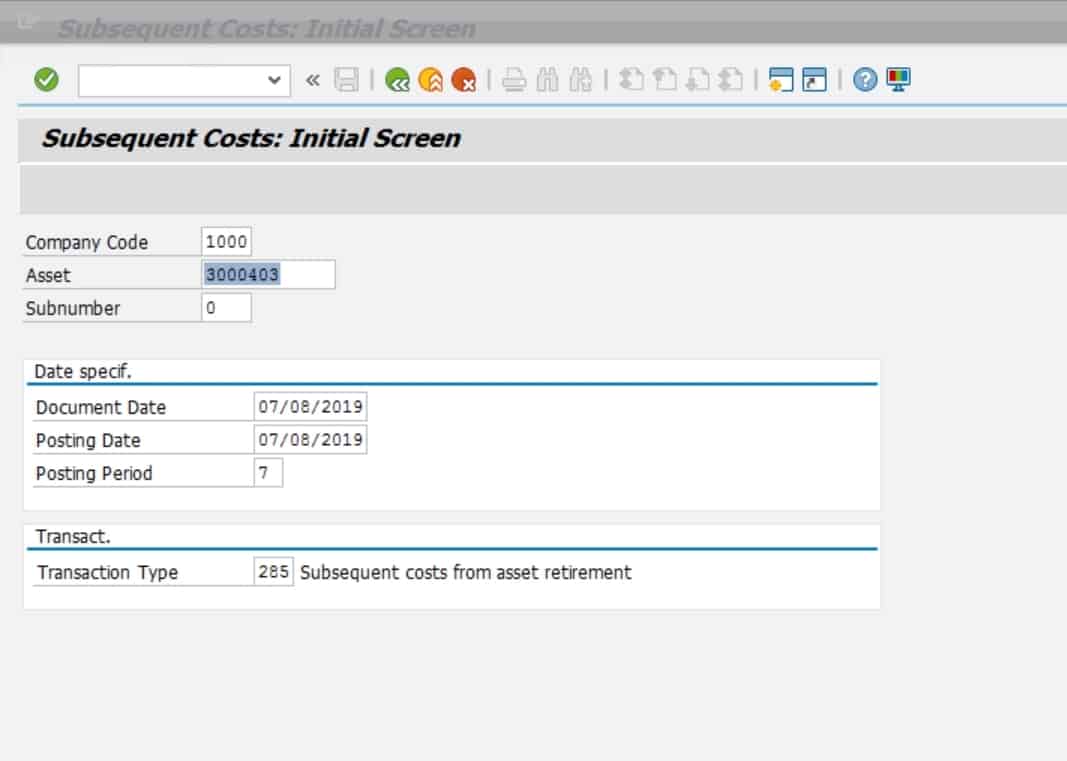Screen dimensions: 1067x761
Task: Click the green Back arrow icon
Action: (x=397, y=80)
